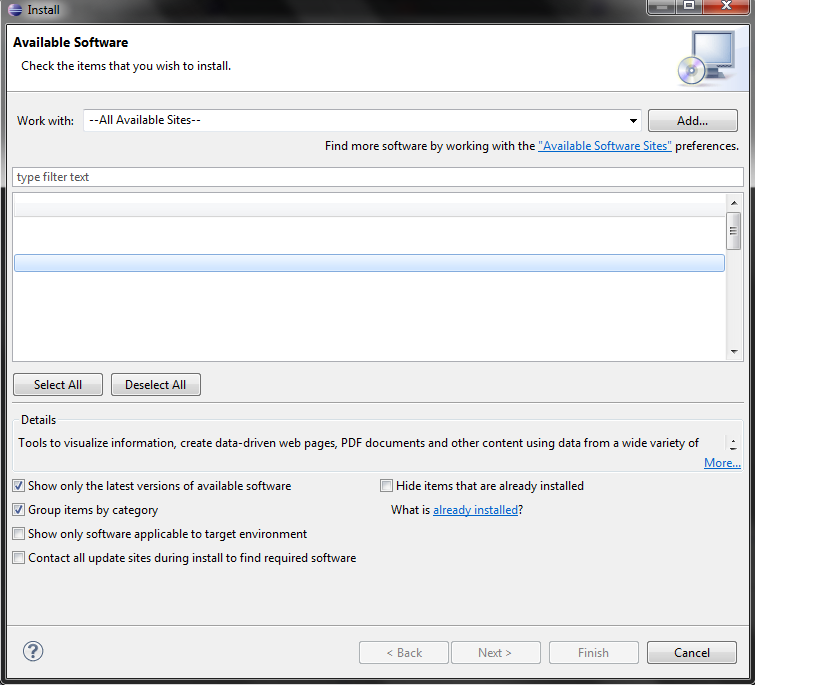Toggle Show only the latest versions checkbox
Image resolution: width=819 pixels, height=685 pixels.
[x=19, y=486]
